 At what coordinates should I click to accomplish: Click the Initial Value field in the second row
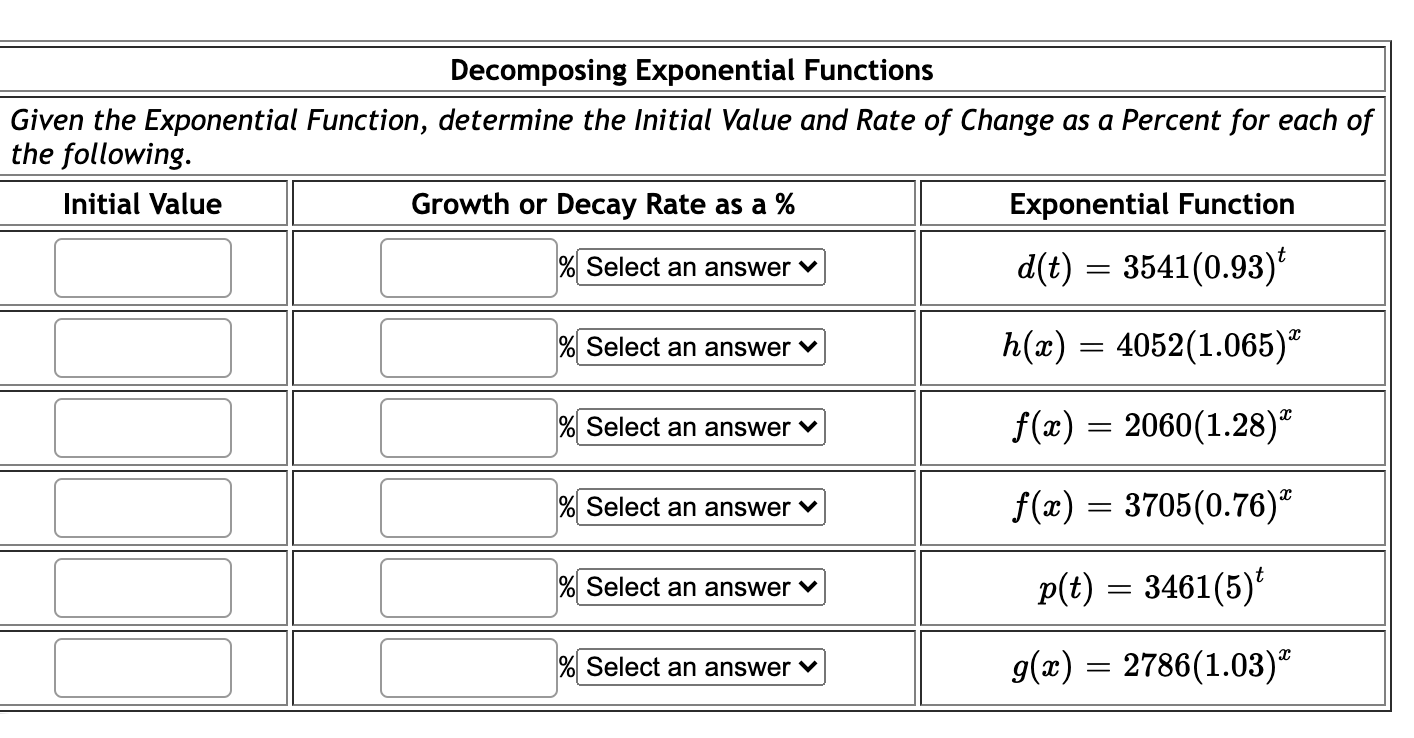pos(142,347)
